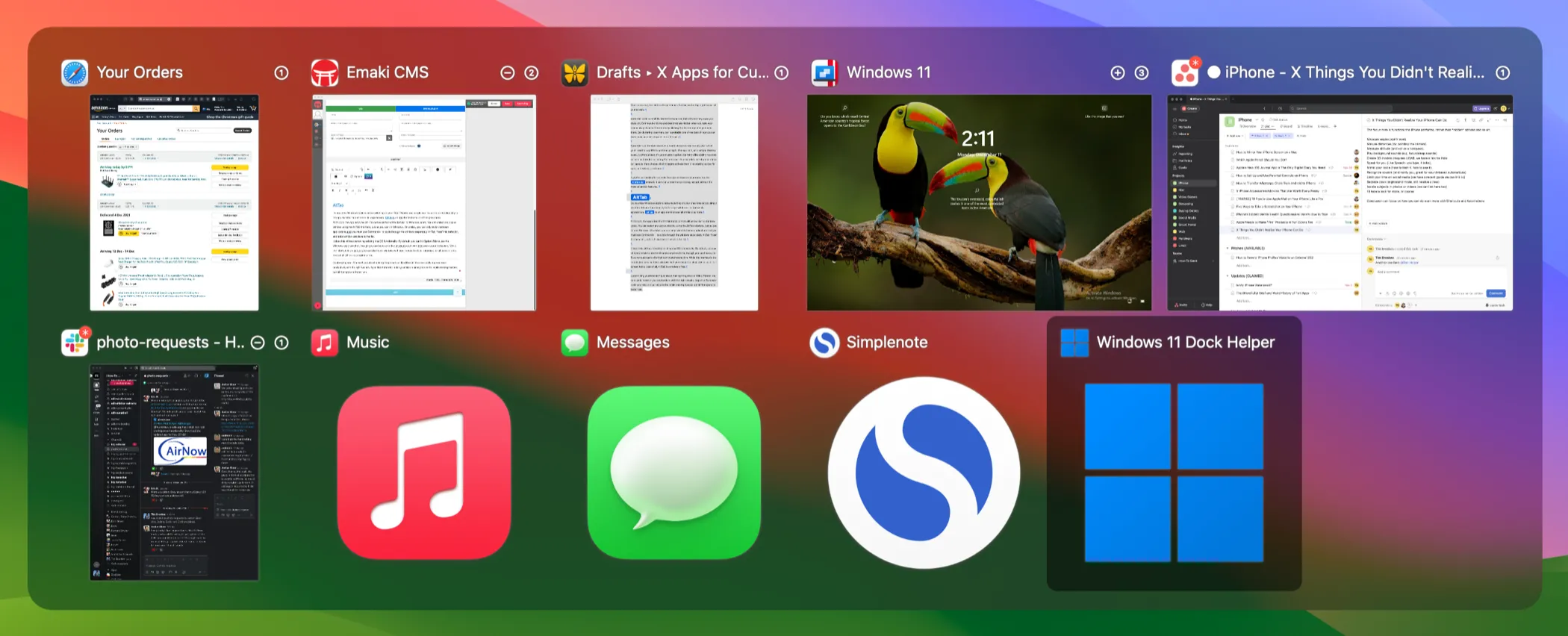Click the number 3 badge next to Windows 11
1568x636 pixels.
[1142, 72]
